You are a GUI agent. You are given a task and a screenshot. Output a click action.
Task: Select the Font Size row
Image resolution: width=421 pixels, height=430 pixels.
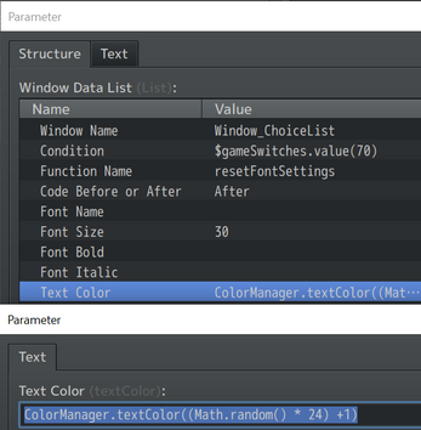pyautogui.click(x=220, y=232)
